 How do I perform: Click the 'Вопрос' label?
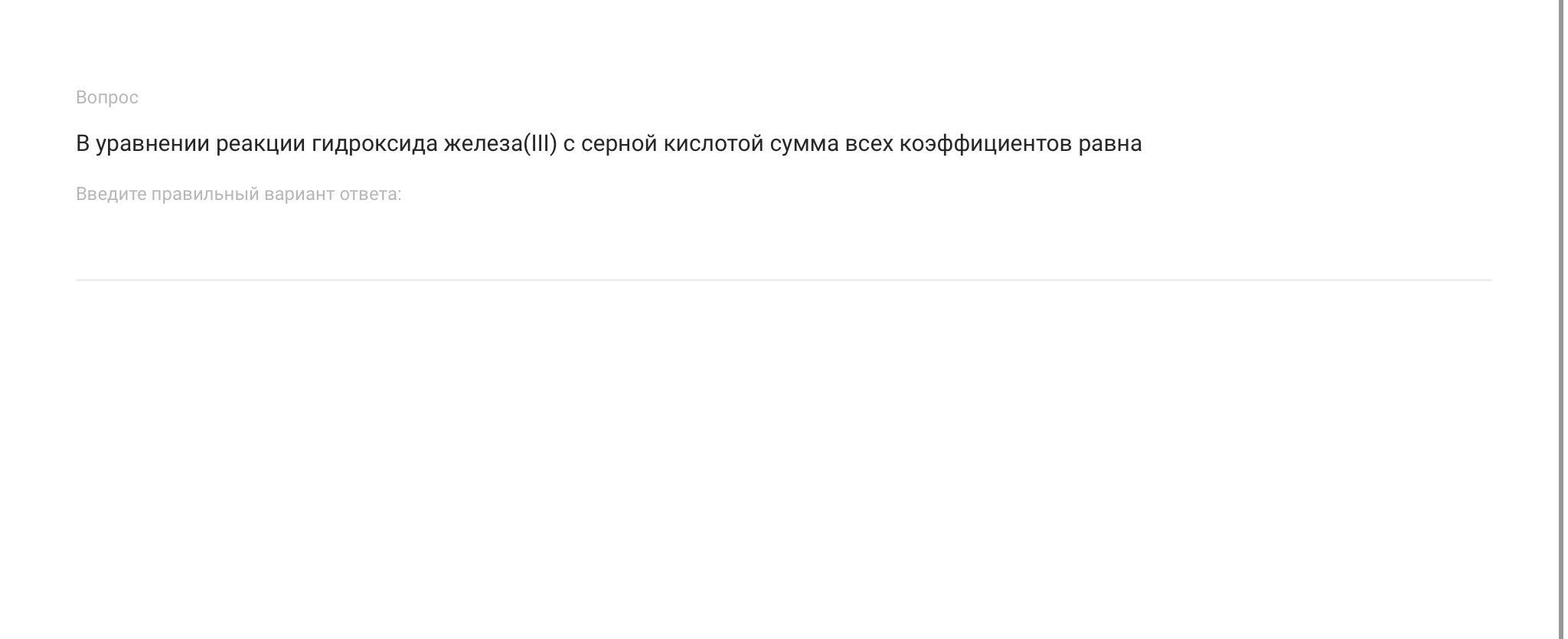pos(106,97)
